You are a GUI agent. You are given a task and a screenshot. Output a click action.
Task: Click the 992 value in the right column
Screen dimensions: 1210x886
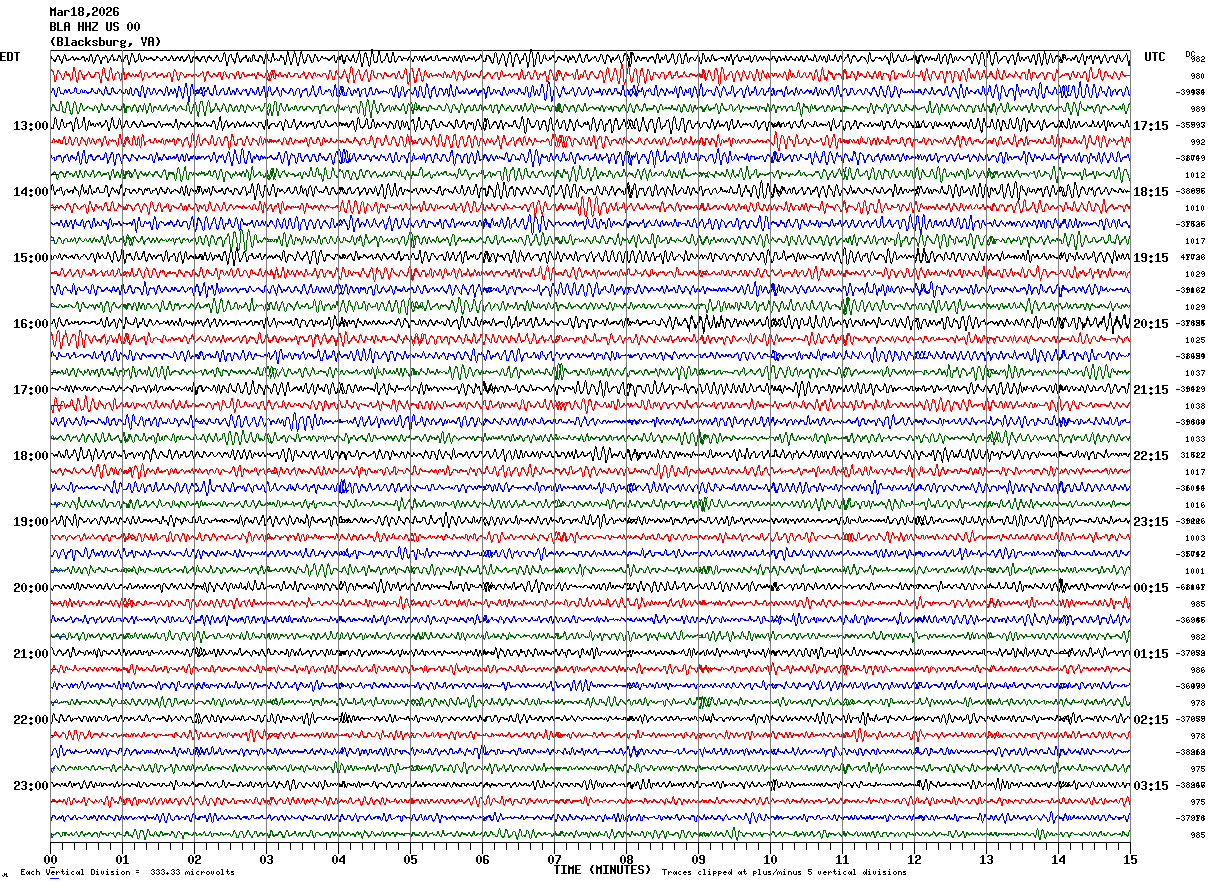click(x=1197, y=142)
